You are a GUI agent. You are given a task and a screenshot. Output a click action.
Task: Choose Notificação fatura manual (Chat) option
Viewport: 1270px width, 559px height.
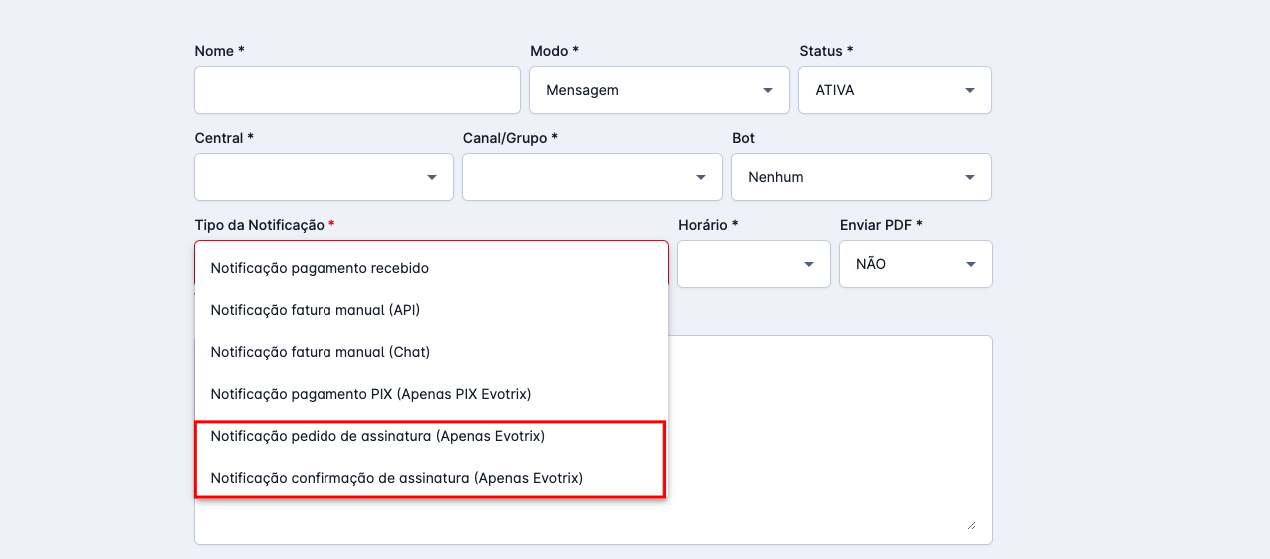(320, 352)
